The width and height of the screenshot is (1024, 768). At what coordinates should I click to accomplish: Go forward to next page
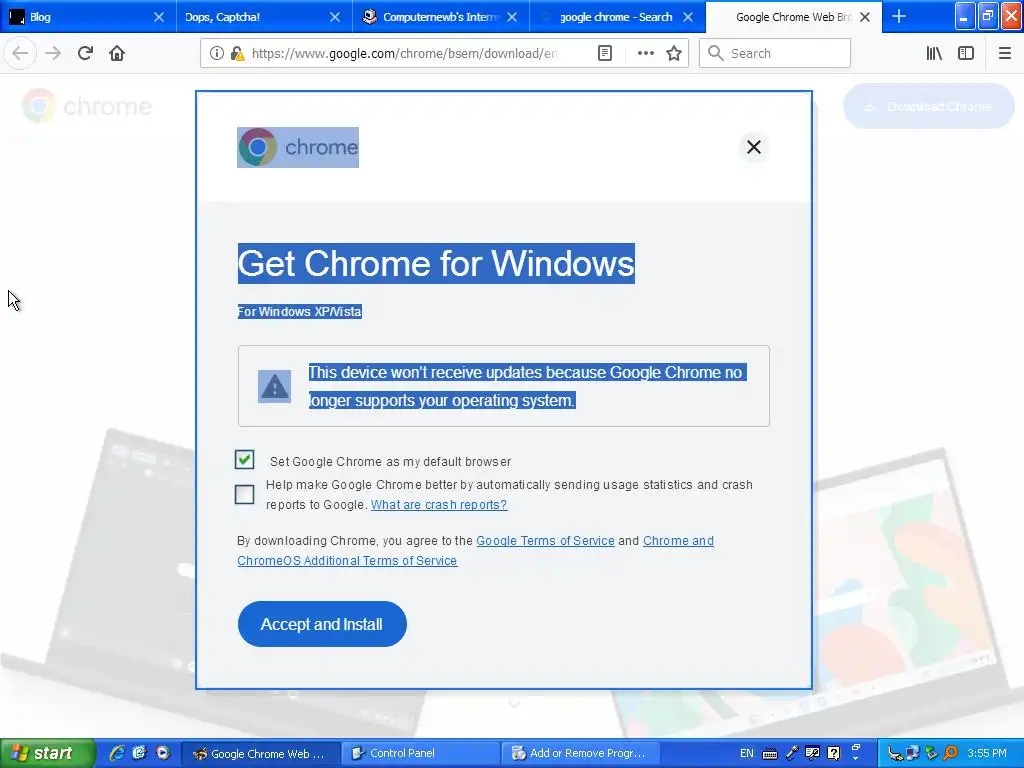tap(53, 53)
